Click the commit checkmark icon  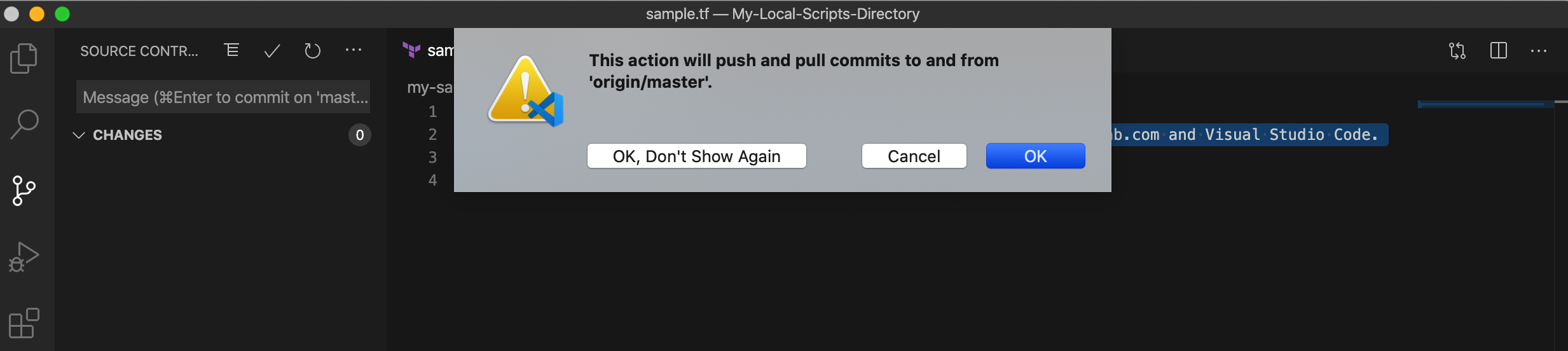click(x=272, y=51)
